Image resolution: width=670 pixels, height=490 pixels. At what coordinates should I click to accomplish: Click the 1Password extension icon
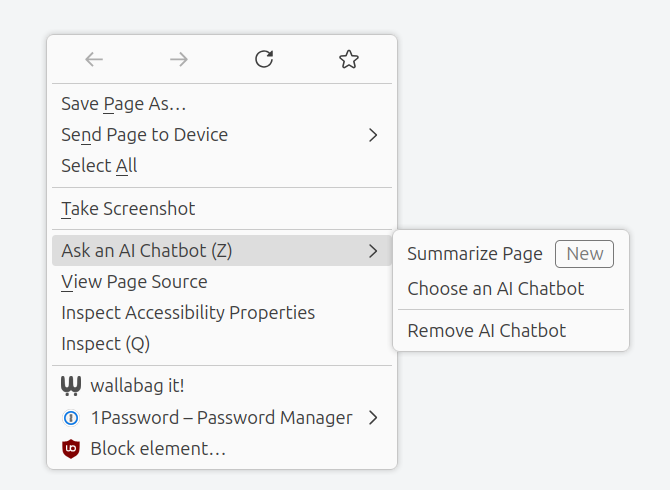71,418
